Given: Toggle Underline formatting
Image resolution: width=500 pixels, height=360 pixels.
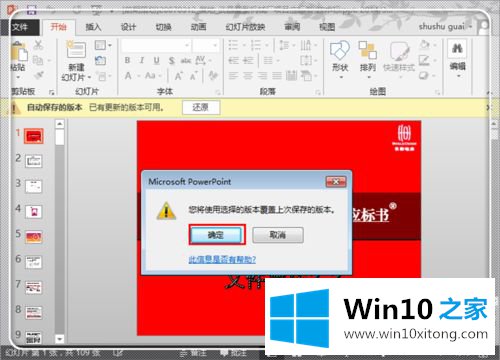Looking at the screenshot, I should click(x=156, y=60).
